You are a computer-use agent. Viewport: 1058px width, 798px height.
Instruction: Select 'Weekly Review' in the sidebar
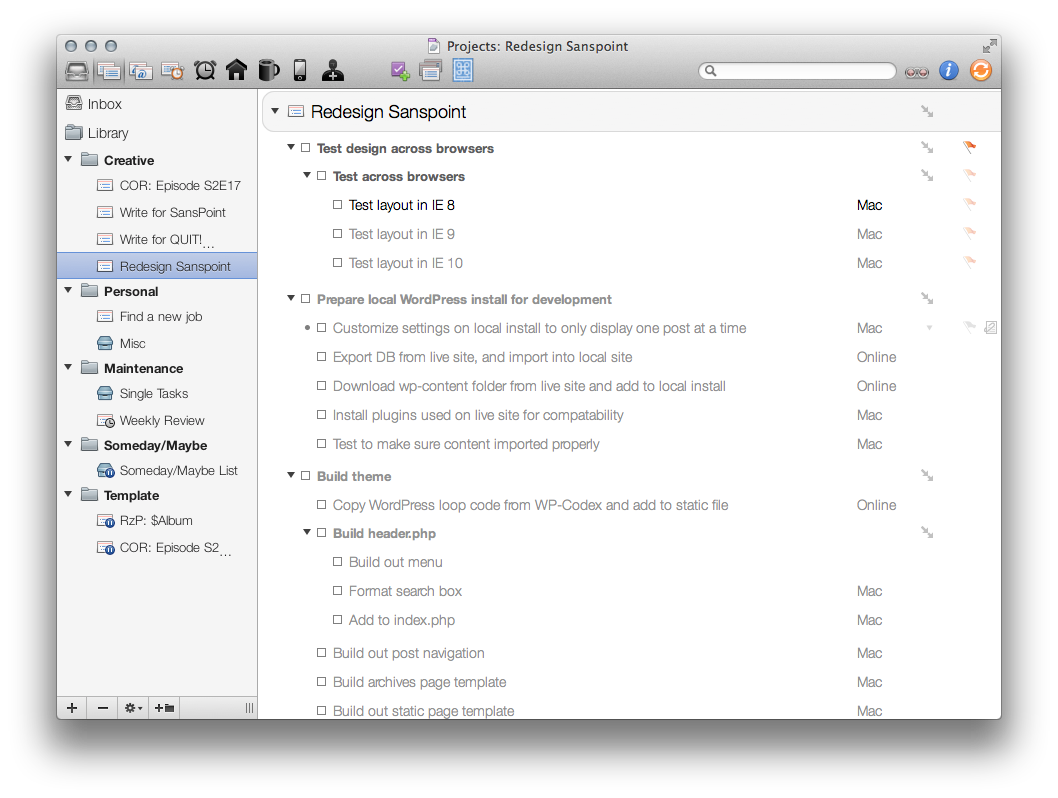(161, 421)
